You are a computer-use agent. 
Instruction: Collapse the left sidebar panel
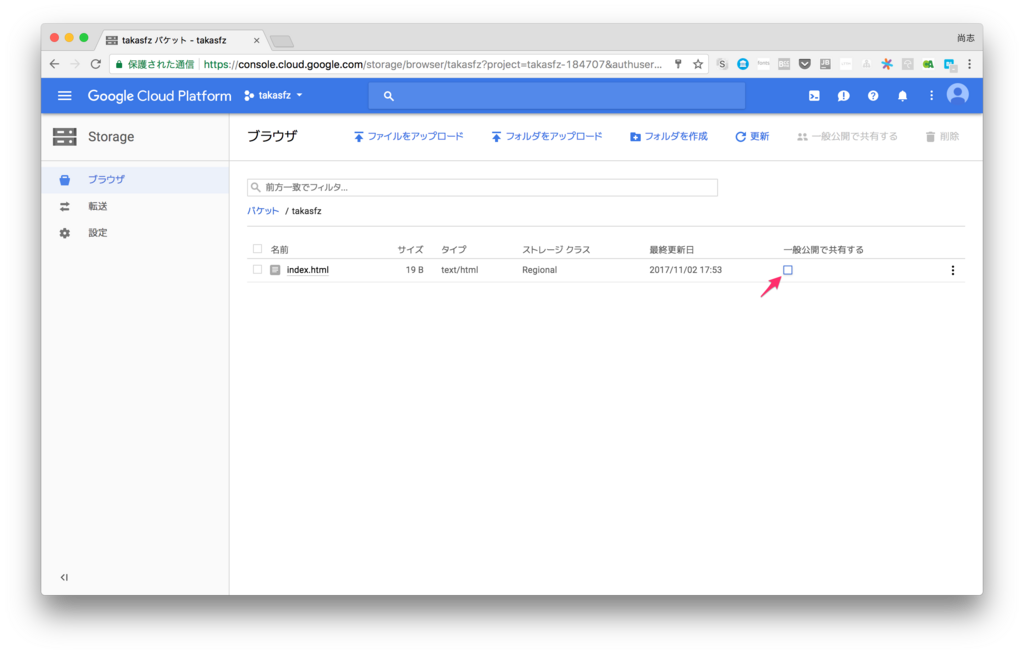click(x=64, y=577)
